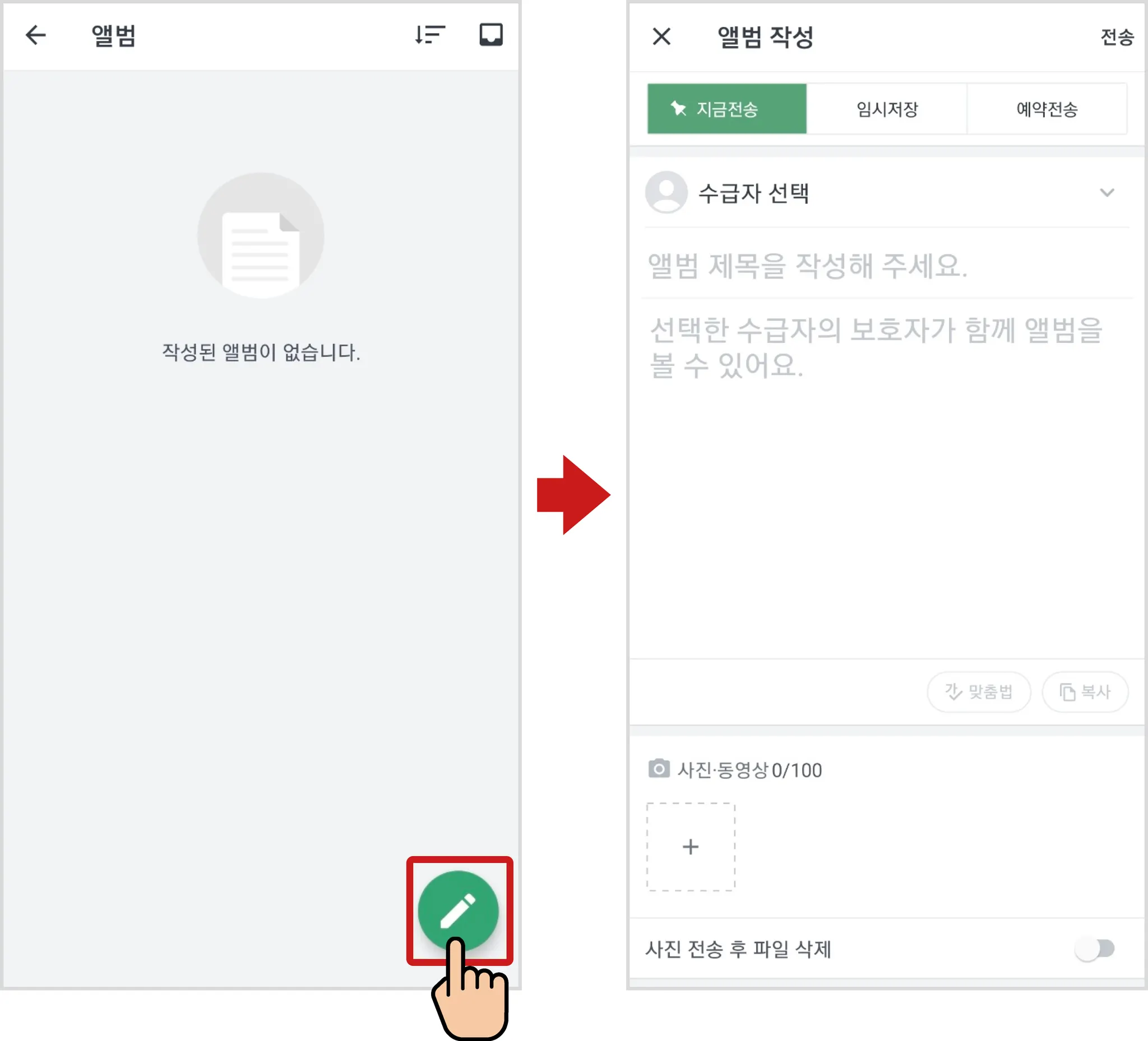The height and width of the screenshot is (1041, 1148).
Task: Tap the green pencil compose button
Action: point(459,910)
